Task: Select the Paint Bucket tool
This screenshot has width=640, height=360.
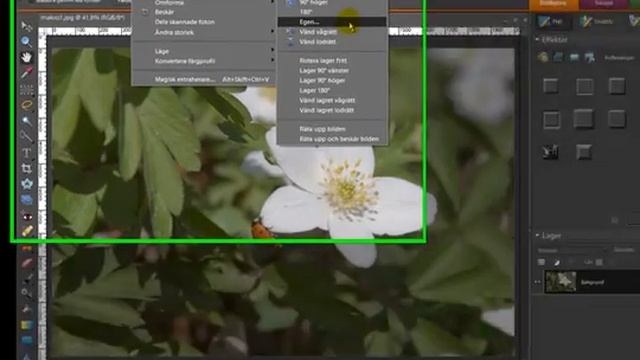Action: (x=27, y=309)
